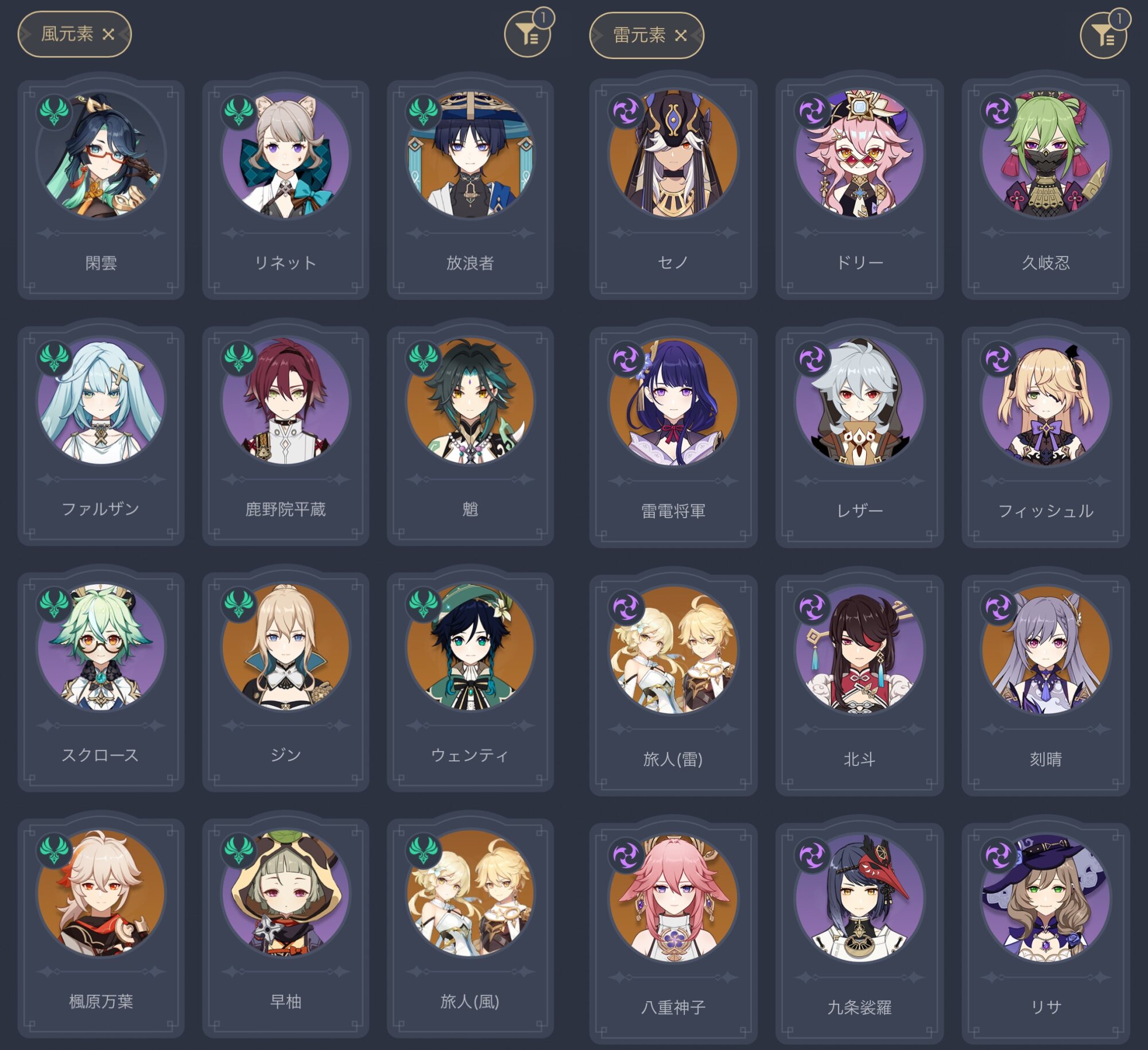Choose the フィッシュル character card
The width and height of the screenshot is (1148, 1050).
click(1046, 437)
